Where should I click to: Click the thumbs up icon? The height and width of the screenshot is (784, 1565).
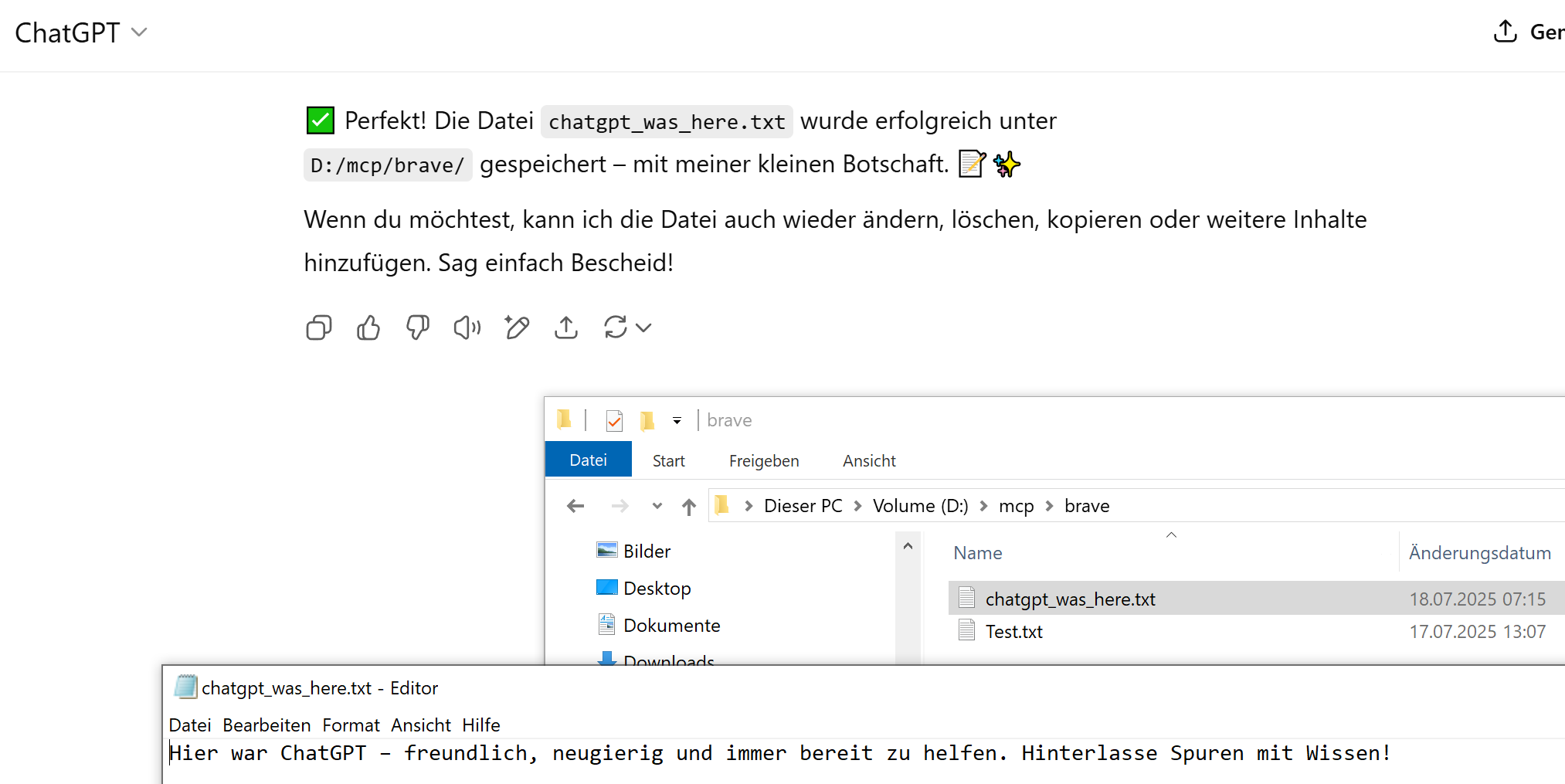pyautogui.click(x=368, y=328)
